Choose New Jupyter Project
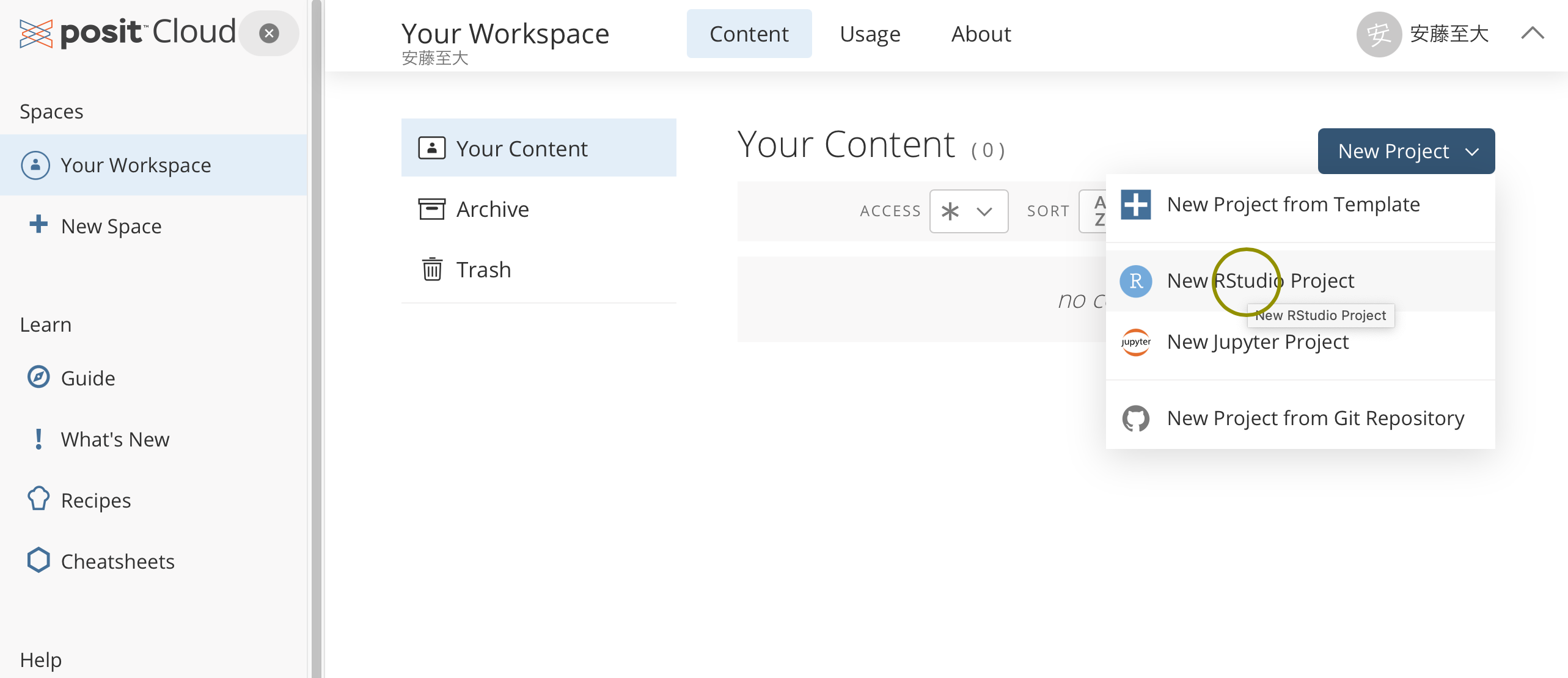The width and height of the screenshot is (1568, 678). pyautogui.click(x=1258, y=342)
